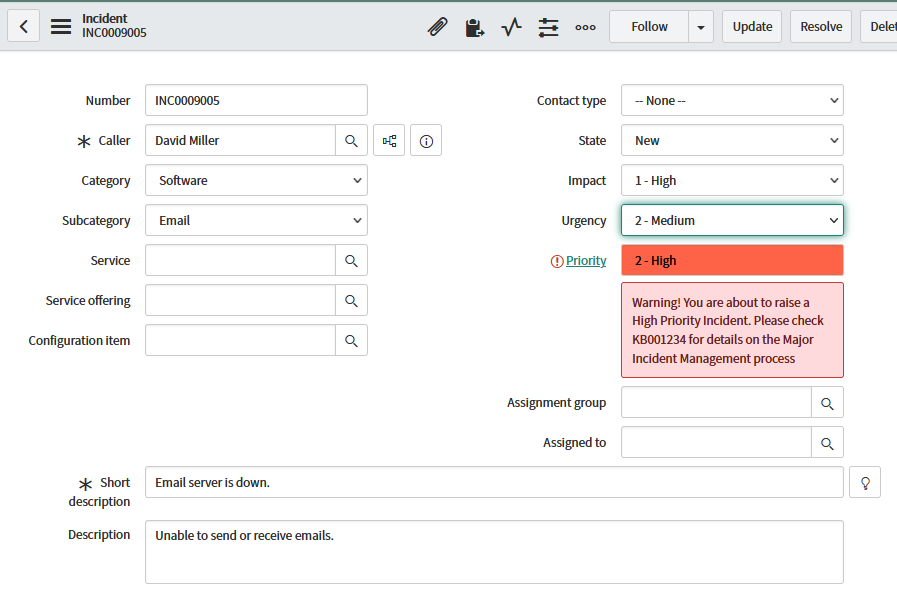Viewport: 897px width, 606px height.
Task: Click the Follow button
Action: 649,27
